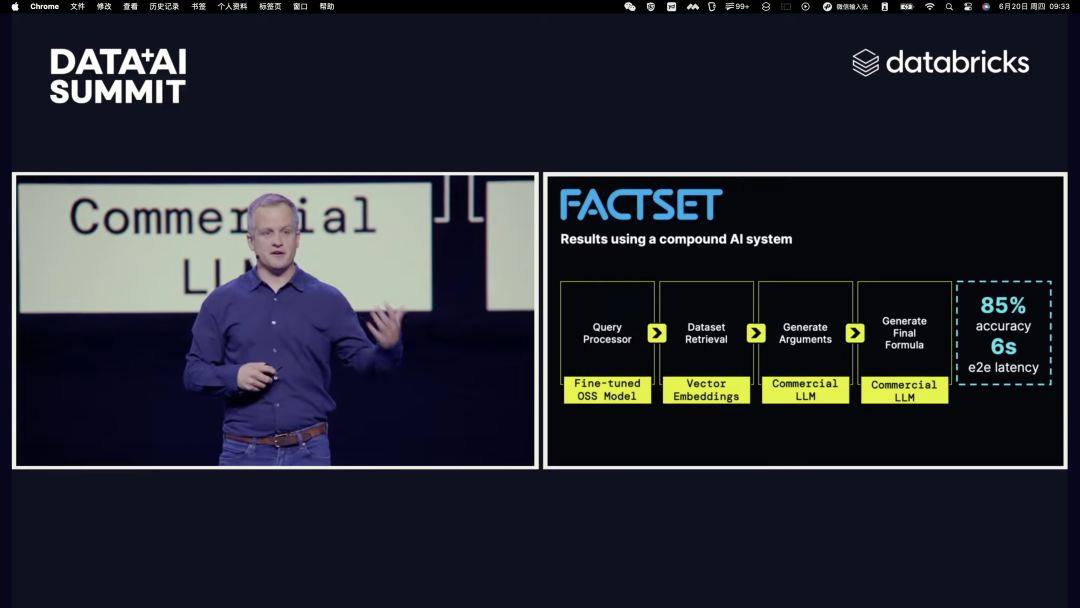1080x608 pixels.
Task: Click the WeChat icon in menu bar
Action: point(630,6)
